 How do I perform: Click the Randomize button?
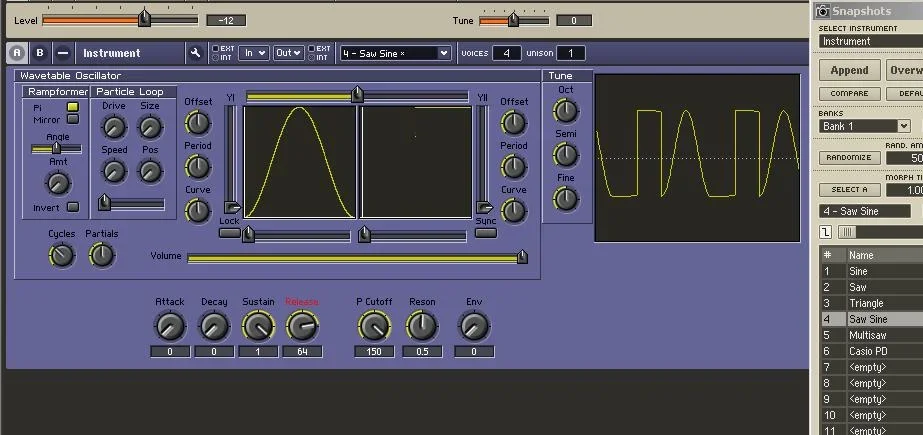point(848,158)
